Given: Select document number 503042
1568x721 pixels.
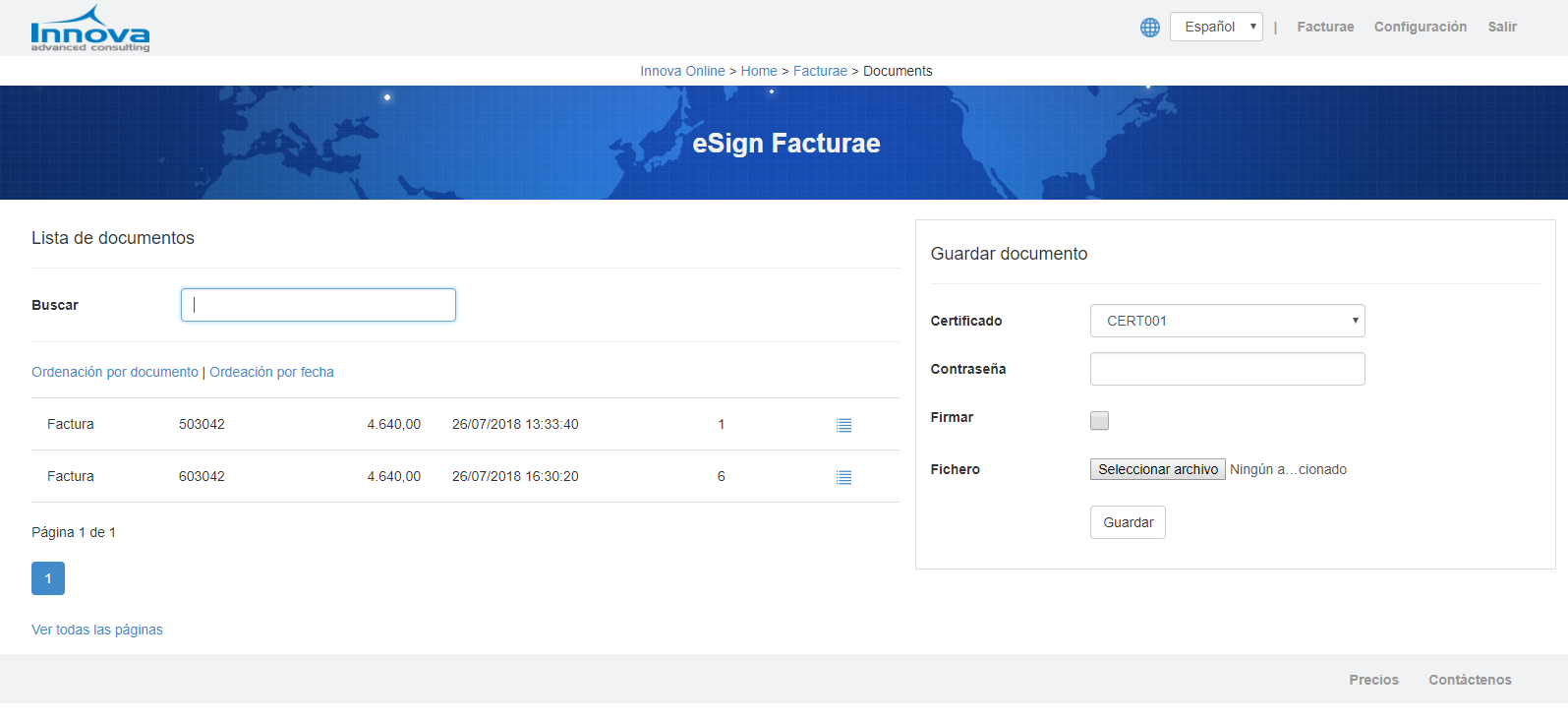Looking at the screenshot, I should coord(202,424).
